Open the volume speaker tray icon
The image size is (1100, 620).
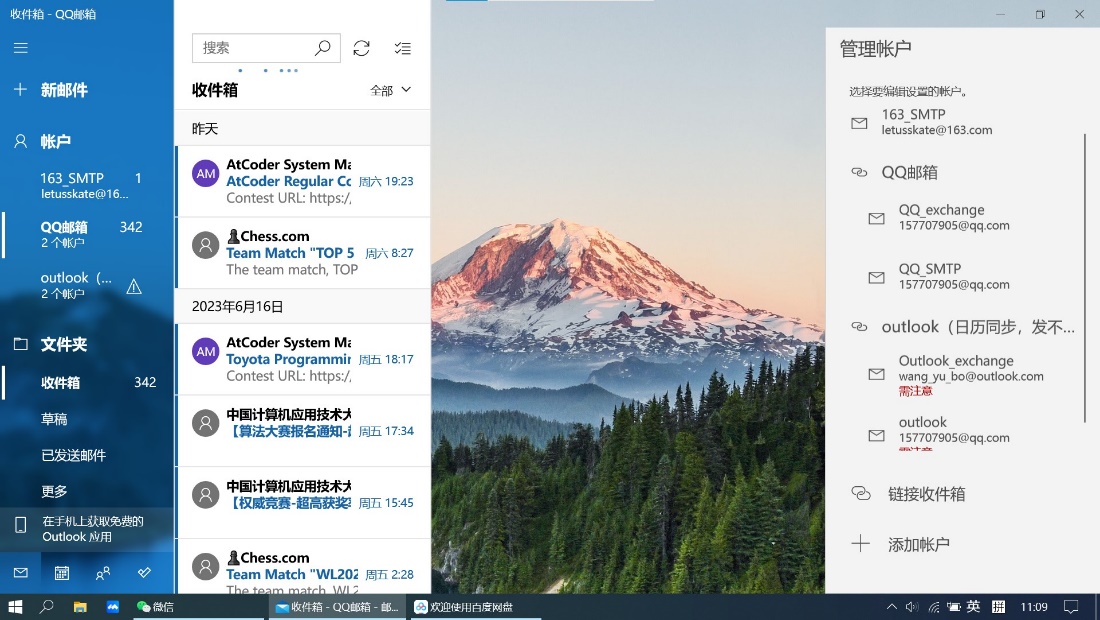pyautogui.click(x=912, y=607)
